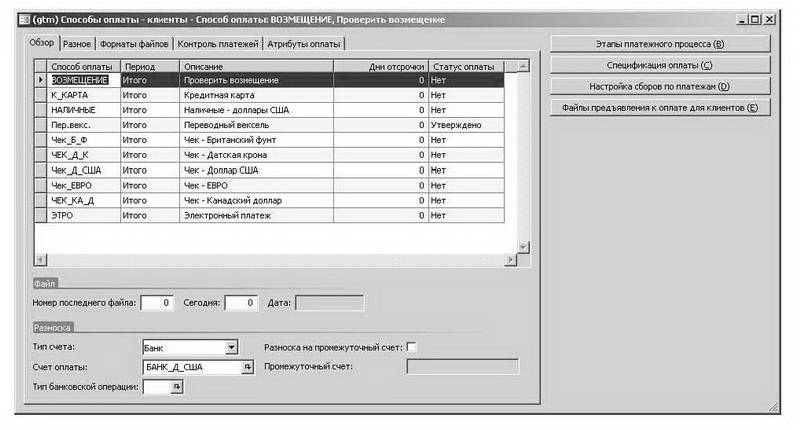This screenshot has width=800, height=430.
Task: Open Файлы предъявления к оплате для клиентов
Action: 660,108
